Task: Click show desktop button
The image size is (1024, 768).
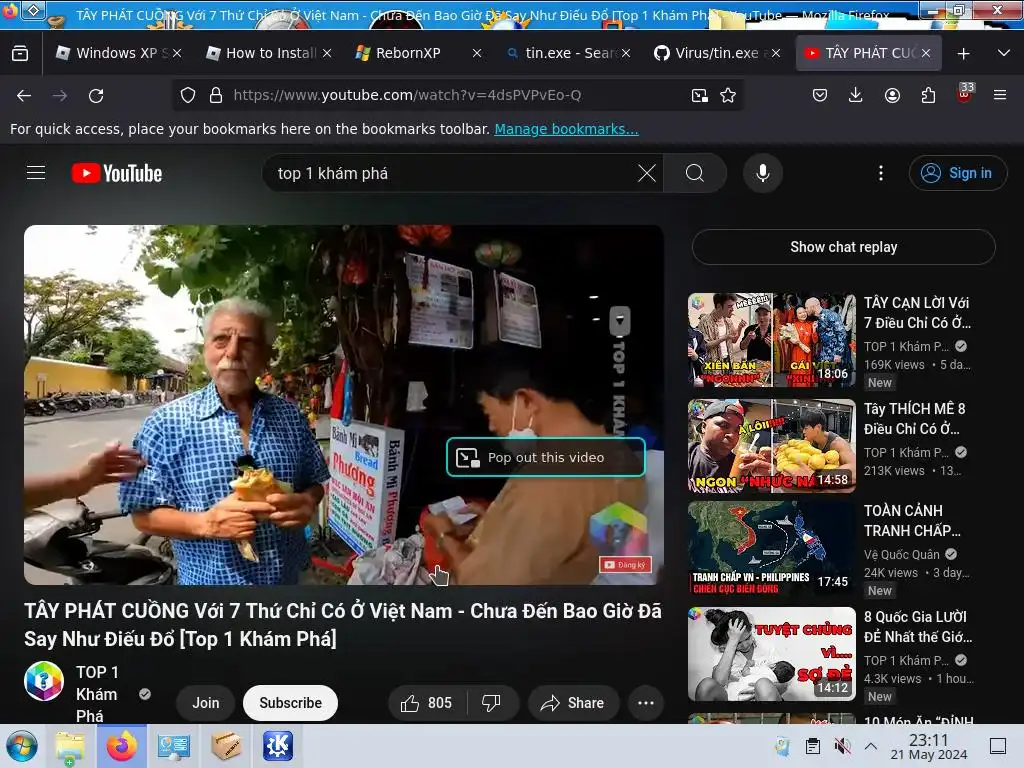Action: pos(998,746)
